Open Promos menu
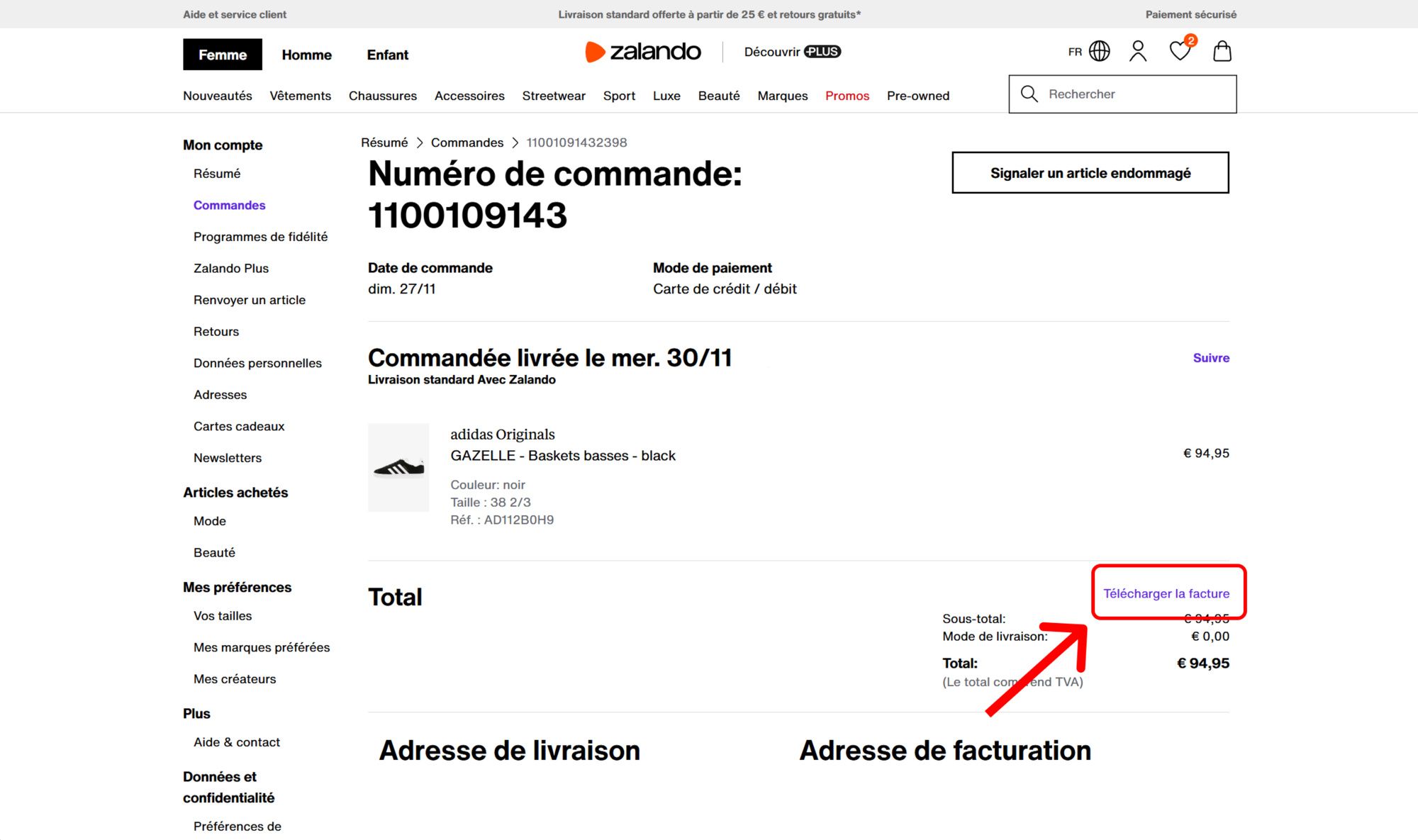 point(847,96)
